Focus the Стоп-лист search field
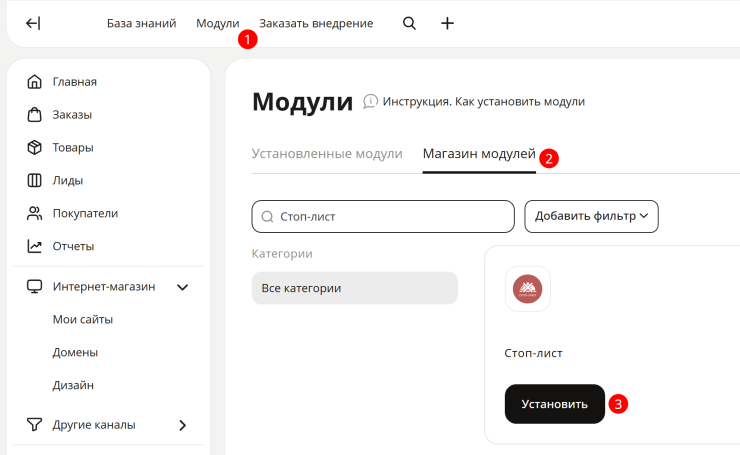The image size is (740, 455). tap(383, 217)
